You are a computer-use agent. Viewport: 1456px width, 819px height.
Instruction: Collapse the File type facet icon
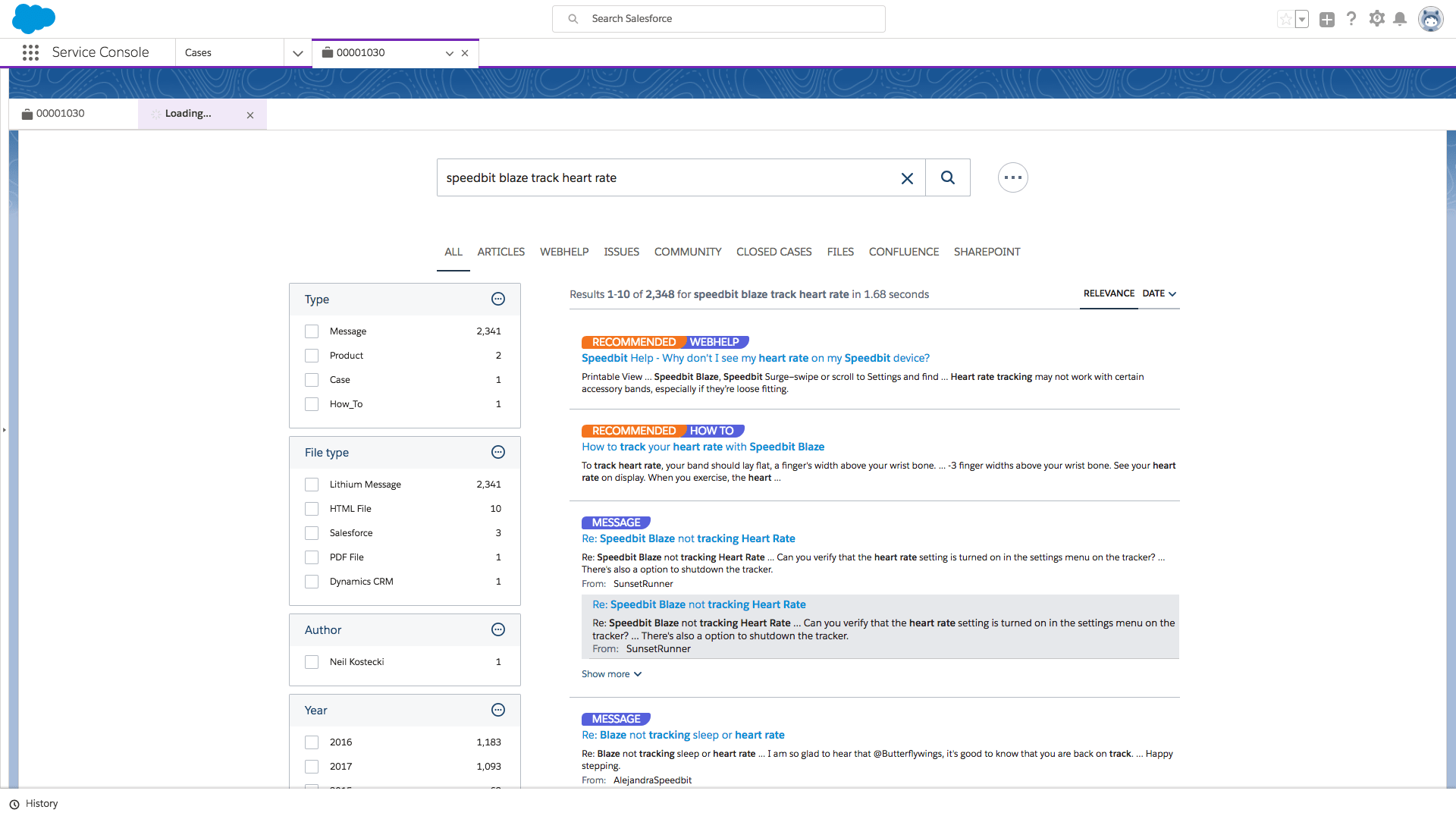tap(498, 452)
